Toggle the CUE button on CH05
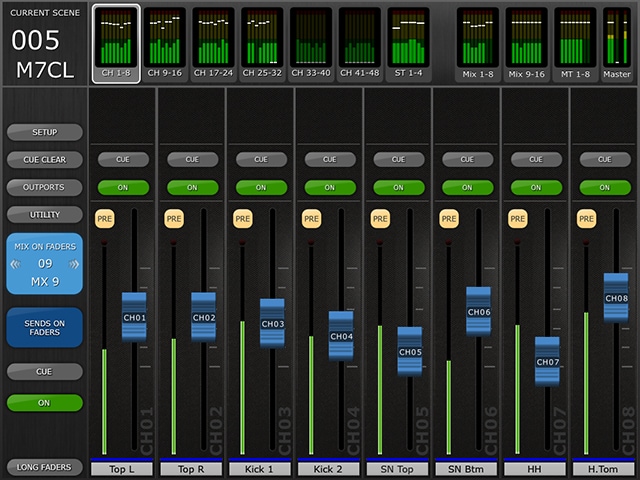The image size is (640, 480). click(x=398, y=159)
